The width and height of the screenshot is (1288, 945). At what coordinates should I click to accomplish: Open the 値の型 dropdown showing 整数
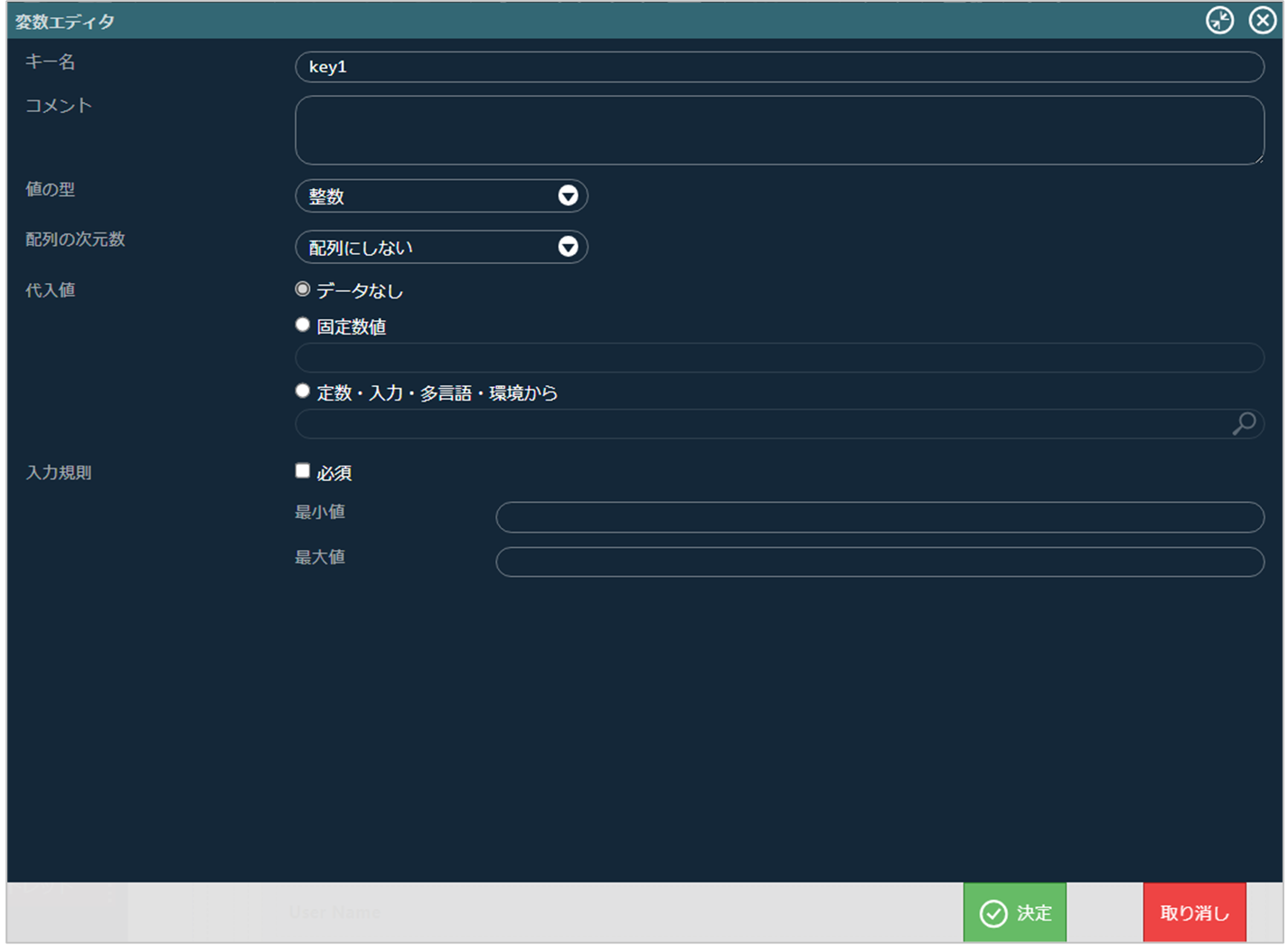pos(441,196)
